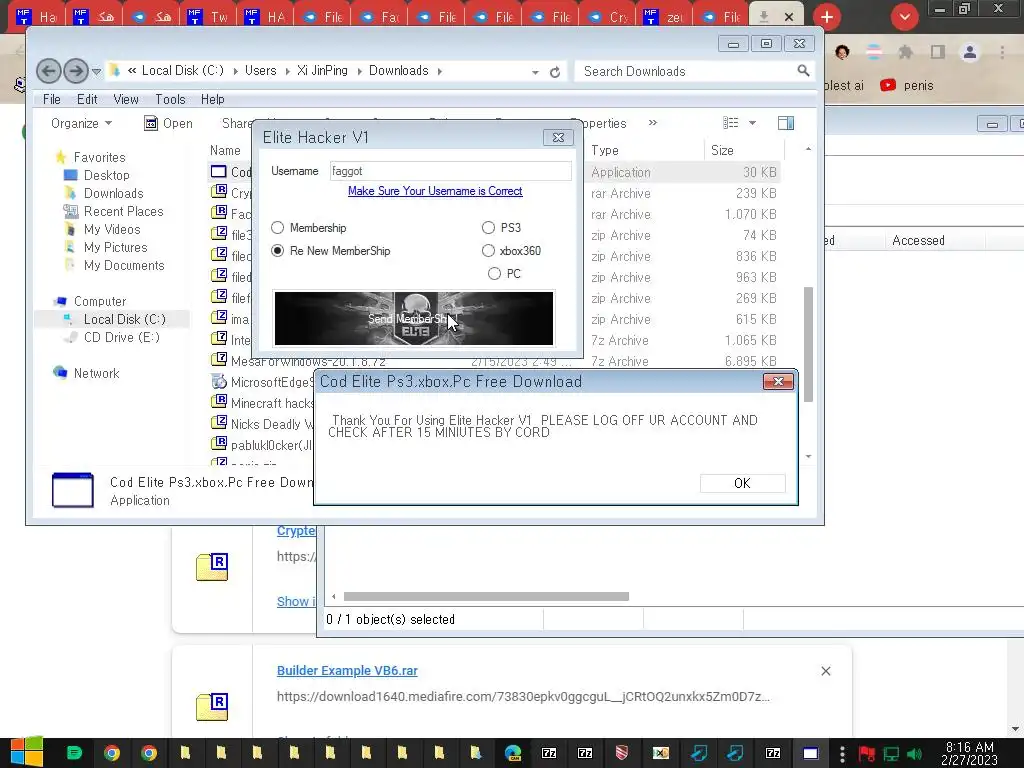Click the Username input field
The image size is (1024, 768).
click(451, 171)
